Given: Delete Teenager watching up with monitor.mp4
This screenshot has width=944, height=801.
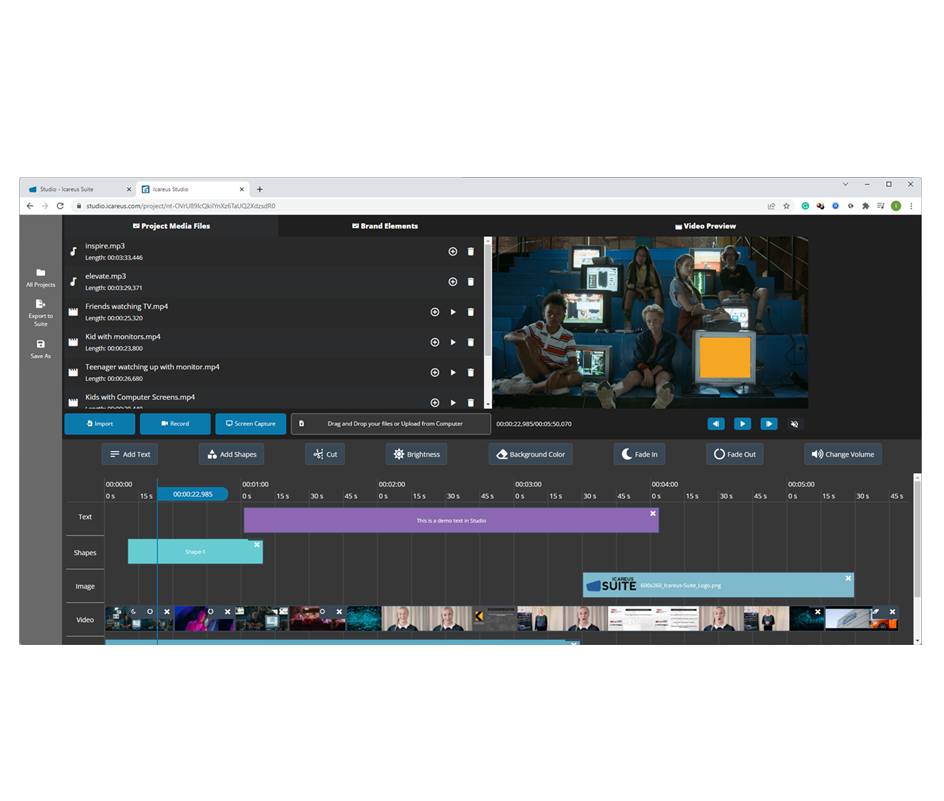Looking at the screenshot, I should [471, 372].
